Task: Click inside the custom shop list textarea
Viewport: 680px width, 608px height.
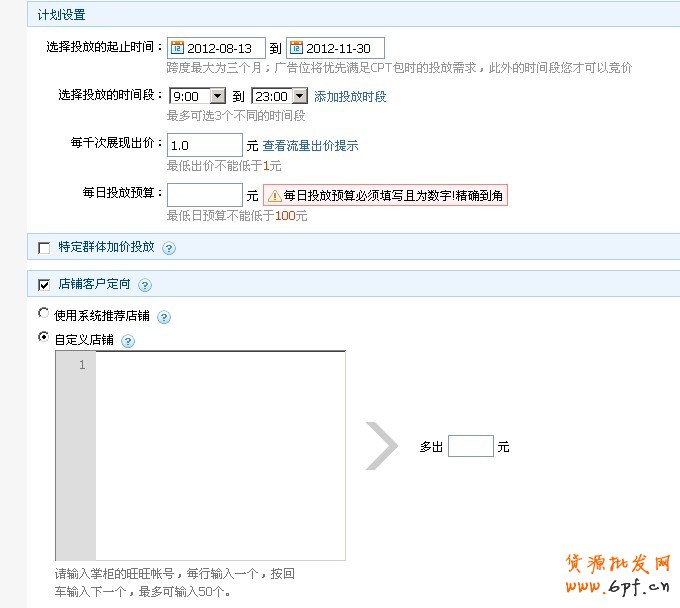Action: pyautogui.click(x=220, y=455)
